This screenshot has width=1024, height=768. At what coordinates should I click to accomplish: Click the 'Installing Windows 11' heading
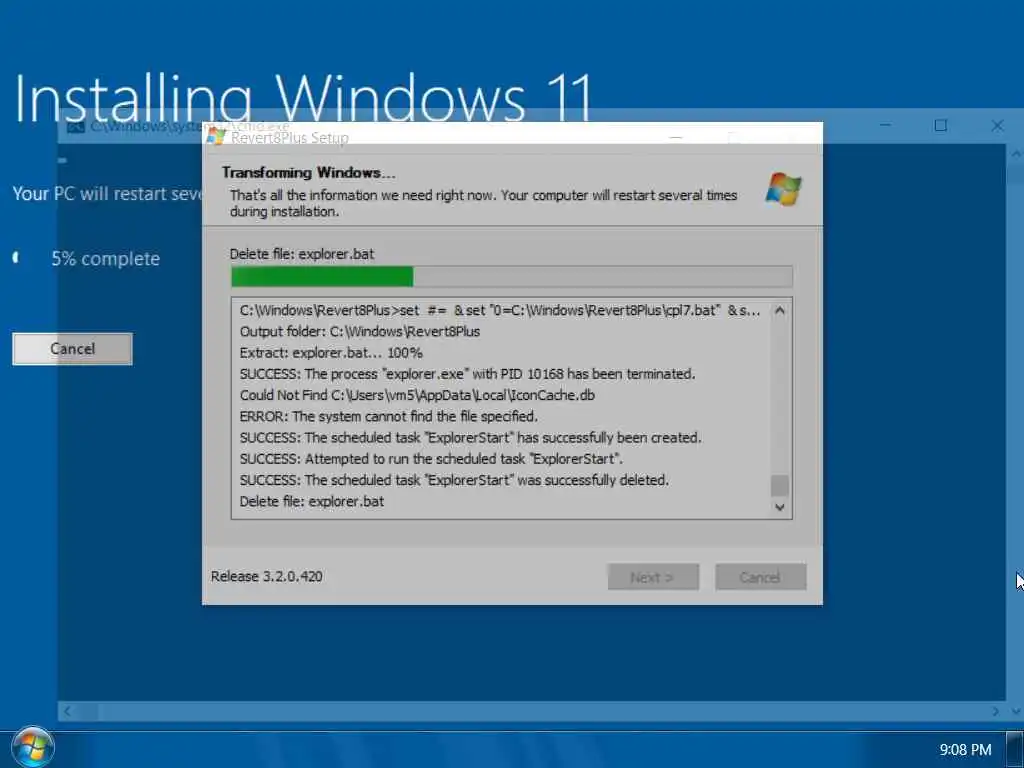coord(302,98)
